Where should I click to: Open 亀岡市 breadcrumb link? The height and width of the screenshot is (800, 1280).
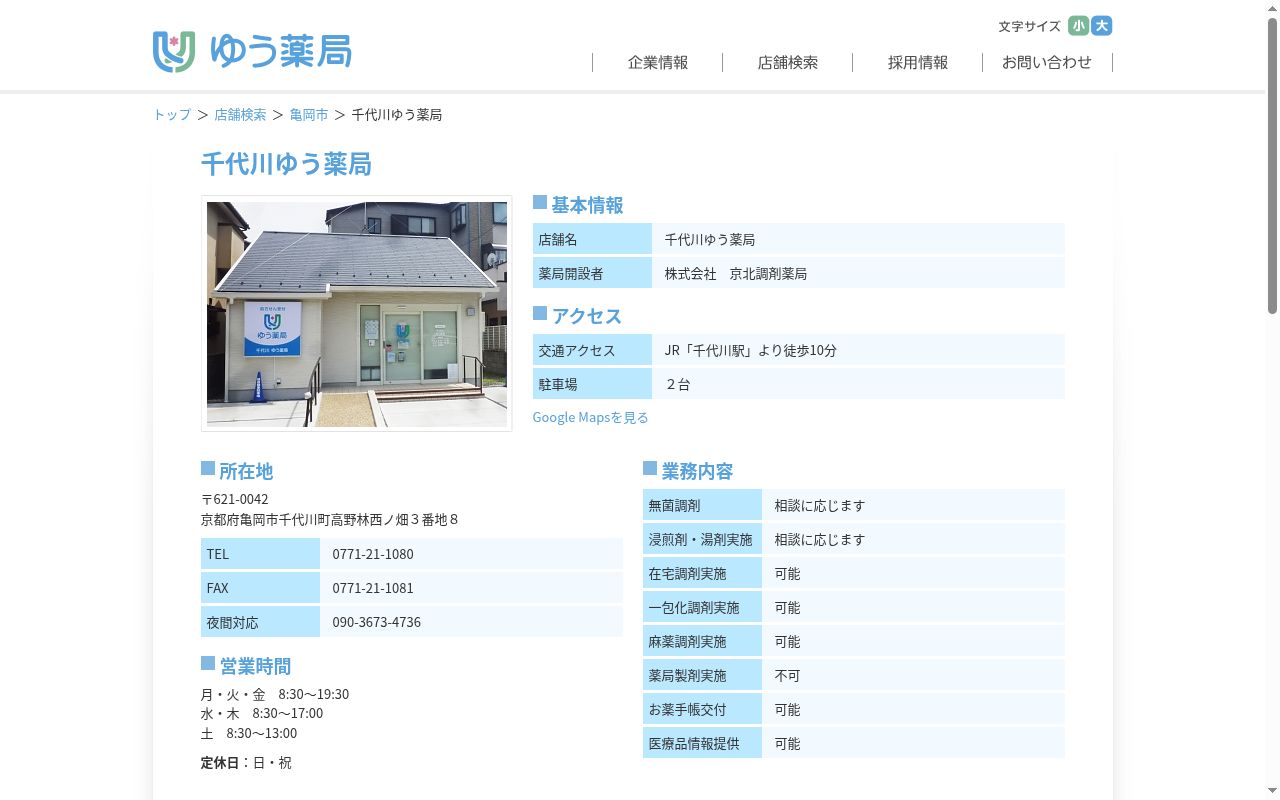tap(309, 115)
